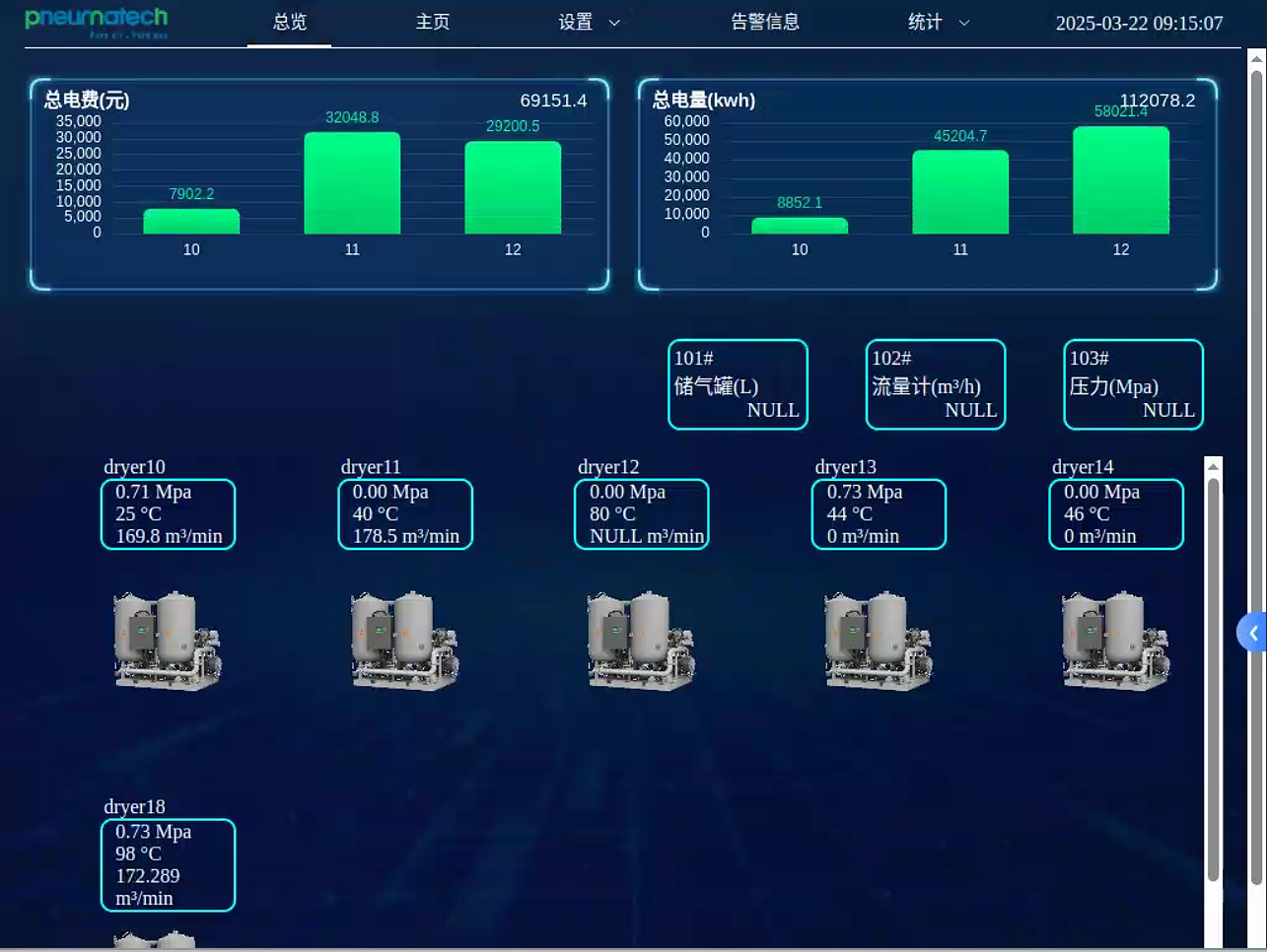This screenshot has height=952, width=1267.
Task: Open the blue side panel arrow
Action: point(1252,633)
